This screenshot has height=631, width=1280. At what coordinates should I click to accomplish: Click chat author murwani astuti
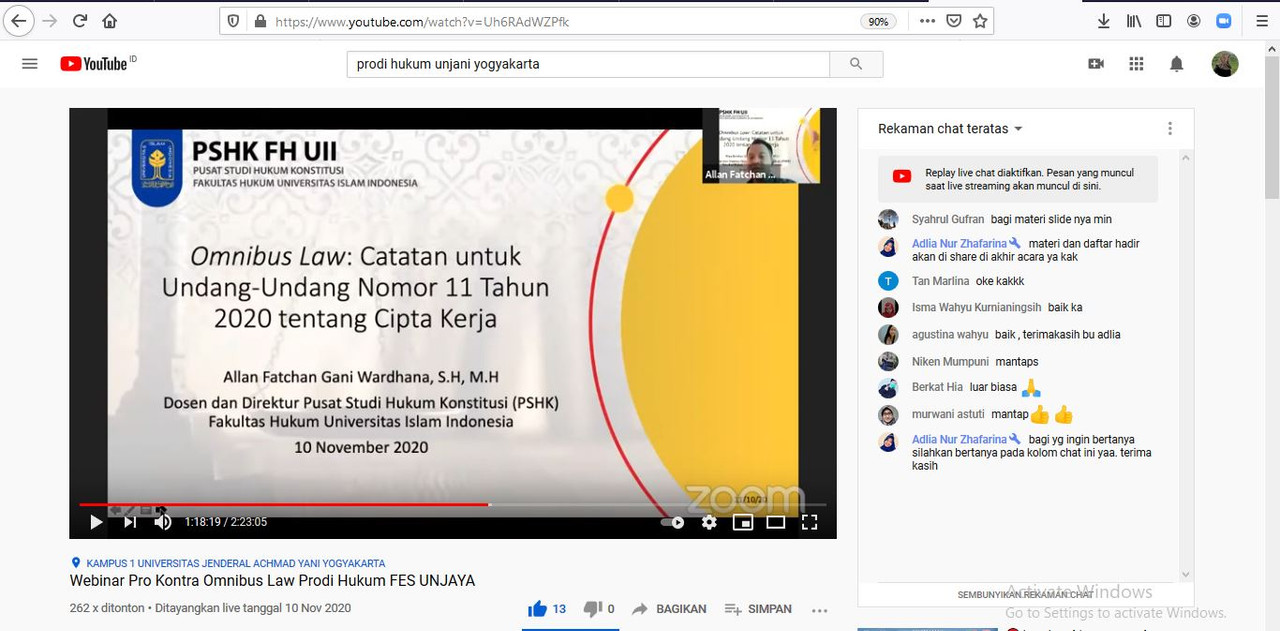click(948, 414)
